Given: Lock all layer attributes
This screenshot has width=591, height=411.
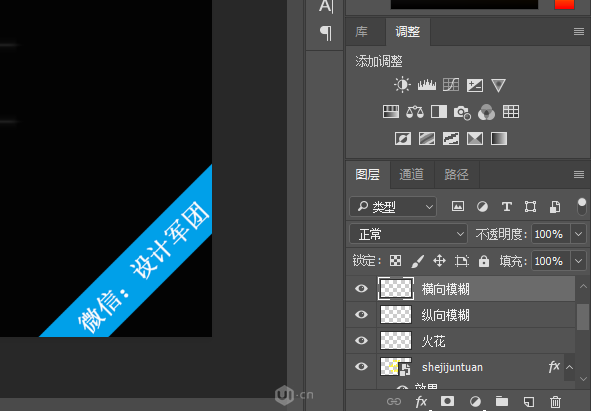Looking at the screenshot, I should click(x=484, y=261).
